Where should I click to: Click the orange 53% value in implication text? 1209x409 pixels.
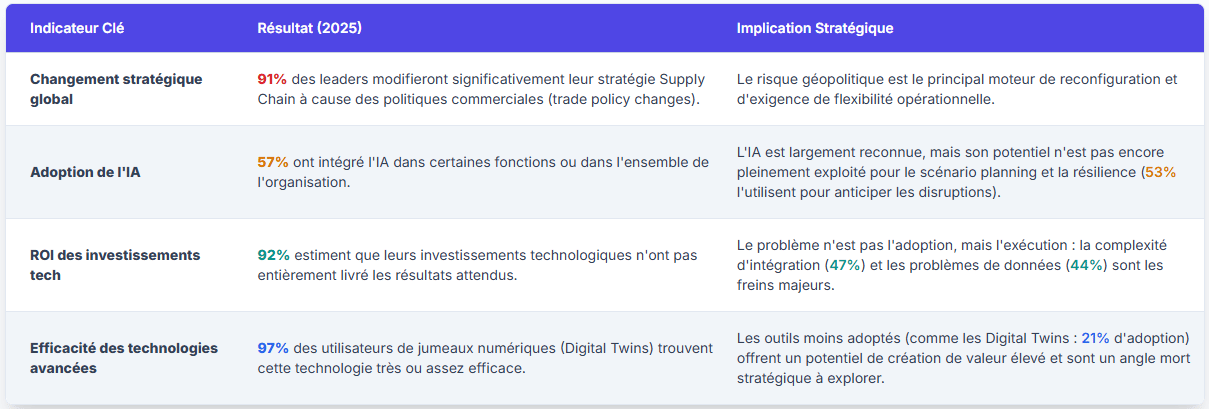[x=1160, y=172]
